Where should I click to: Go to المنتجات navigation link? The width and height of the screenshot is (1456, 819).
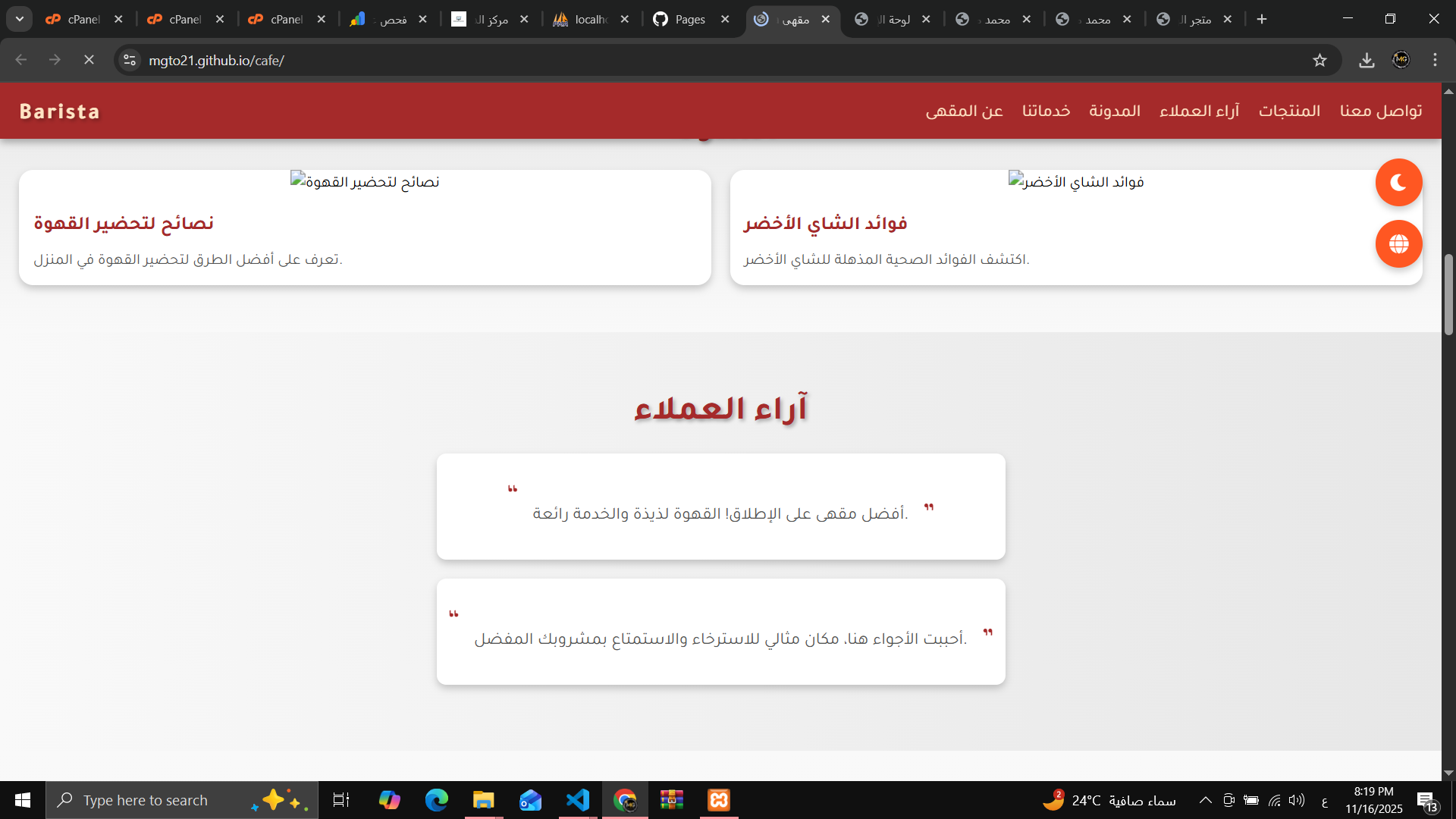click(x=1289, y=111)
